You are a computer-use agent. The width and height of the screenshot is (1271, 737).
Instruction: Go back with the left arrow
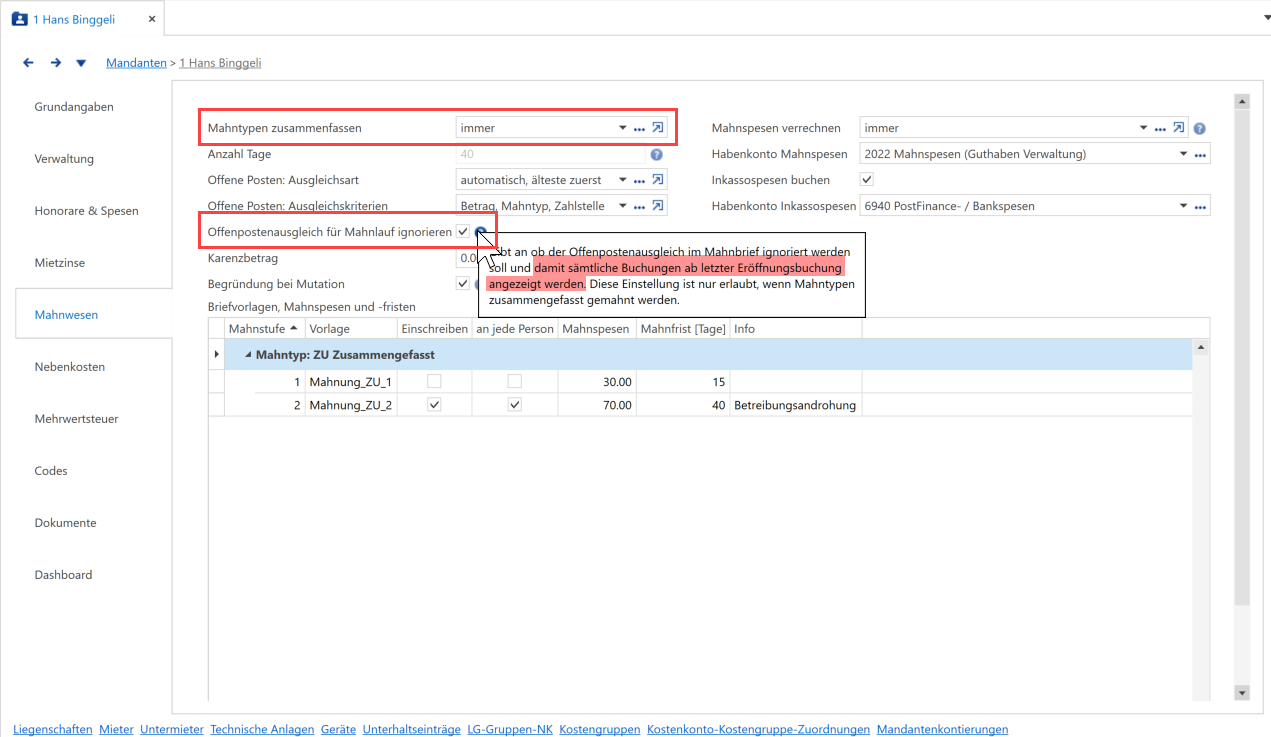click(x=28, y=63)
